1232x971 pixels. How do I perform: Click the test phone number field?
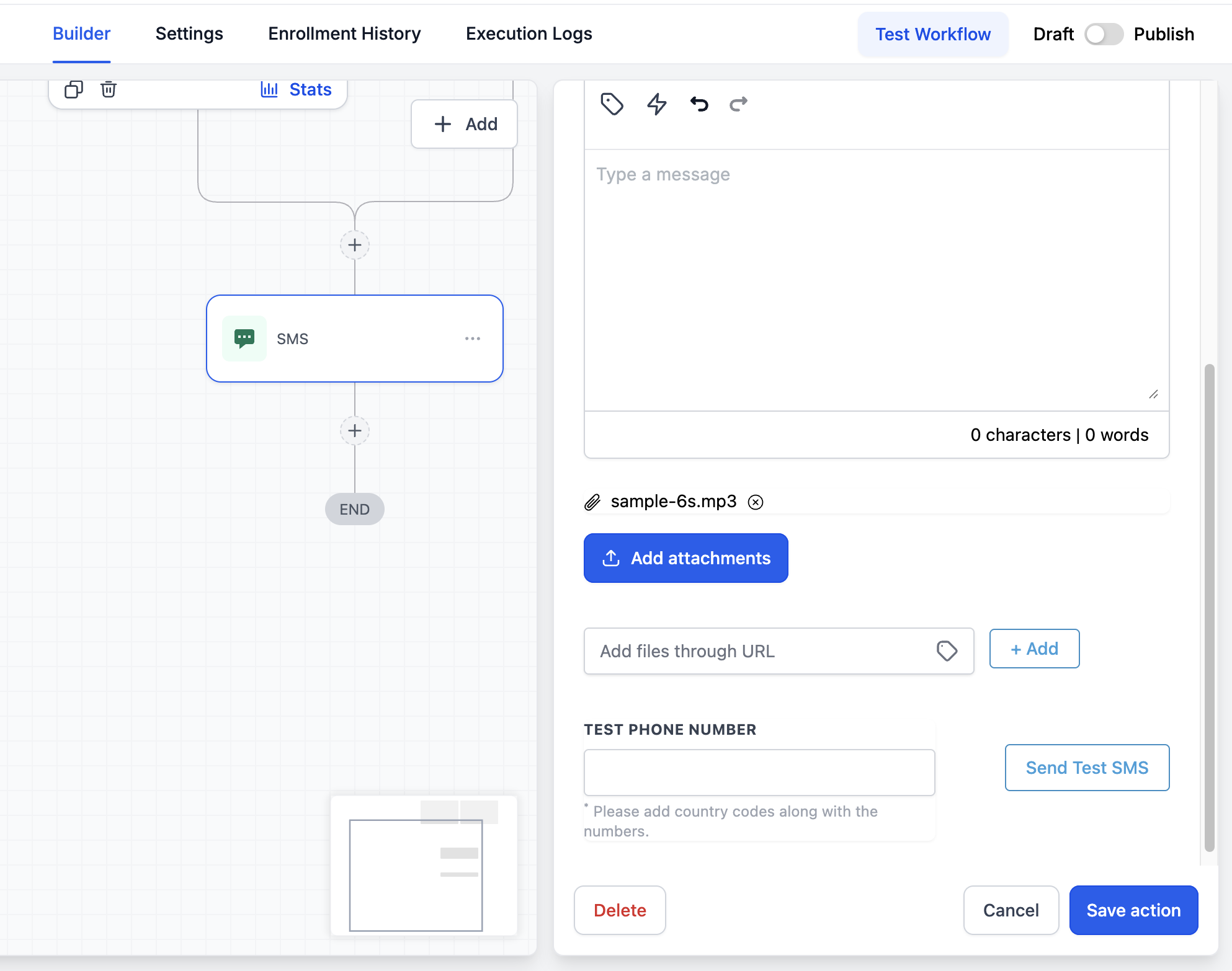click(759, 773)
